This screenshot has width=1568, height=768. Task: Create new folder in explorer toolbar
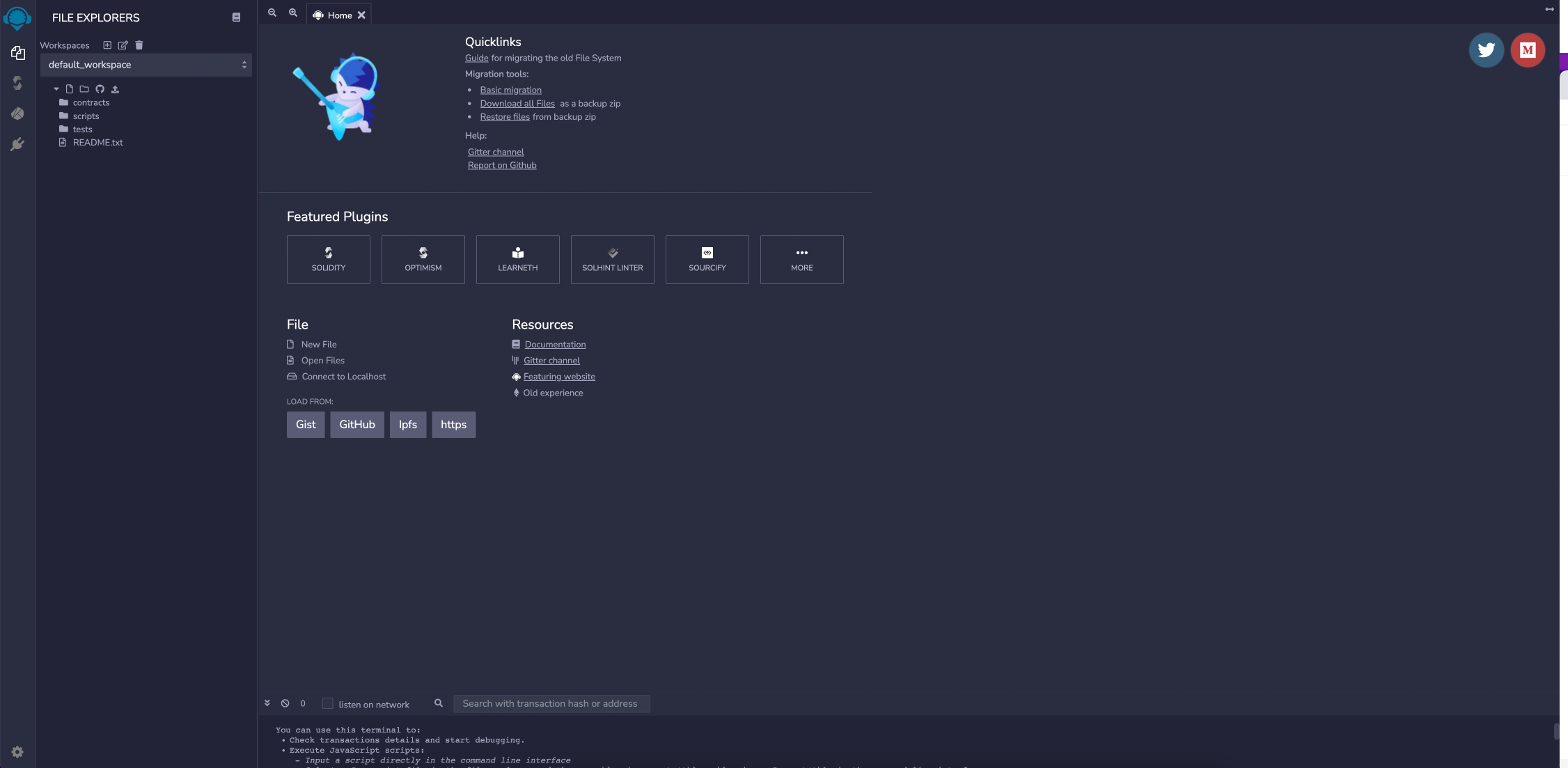click(x=84, y=89)
